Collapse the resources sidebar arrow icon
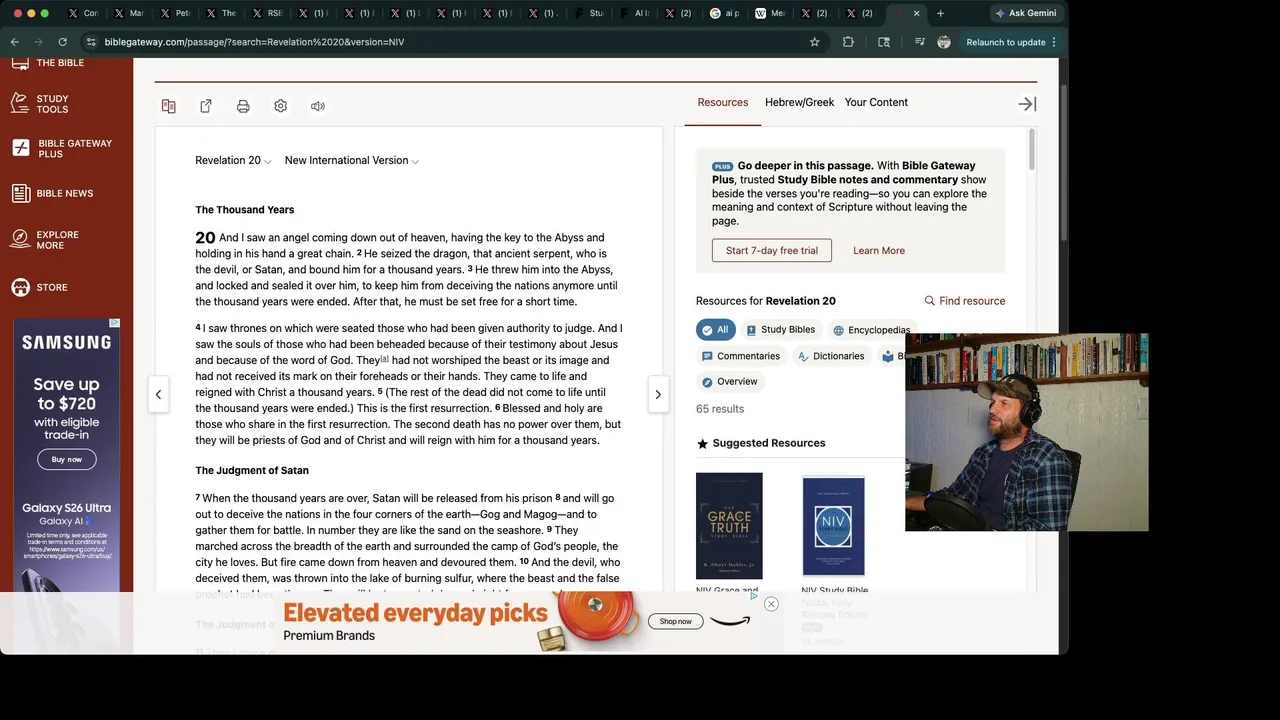 [1027, 104]
